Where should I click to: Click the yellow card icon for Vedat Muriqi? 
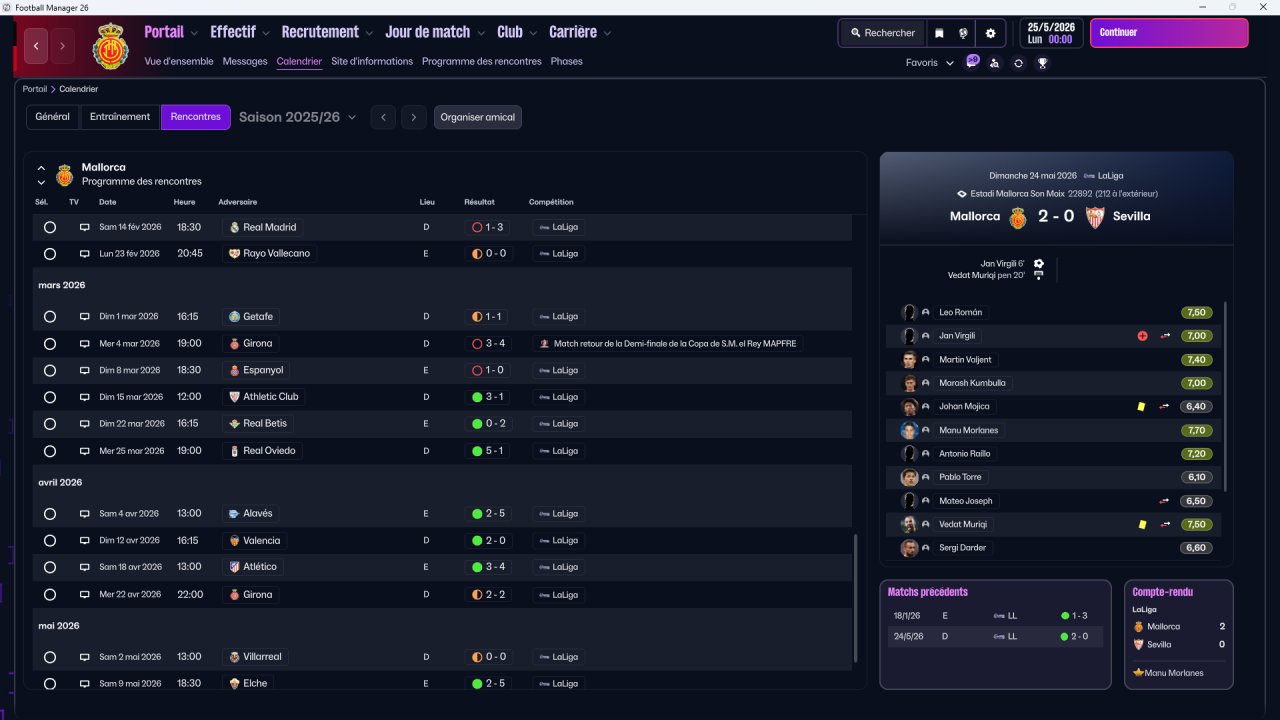click(x=1141, y=524)
